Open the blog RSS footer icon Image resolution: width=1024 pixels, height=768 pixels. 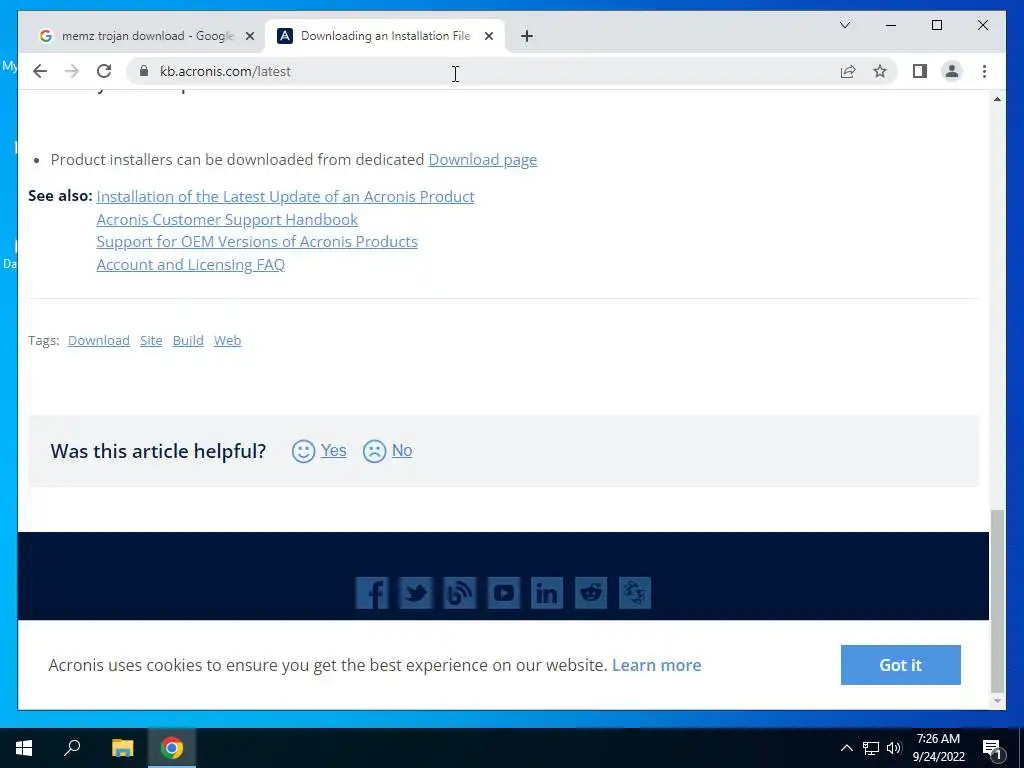[460, 593]
